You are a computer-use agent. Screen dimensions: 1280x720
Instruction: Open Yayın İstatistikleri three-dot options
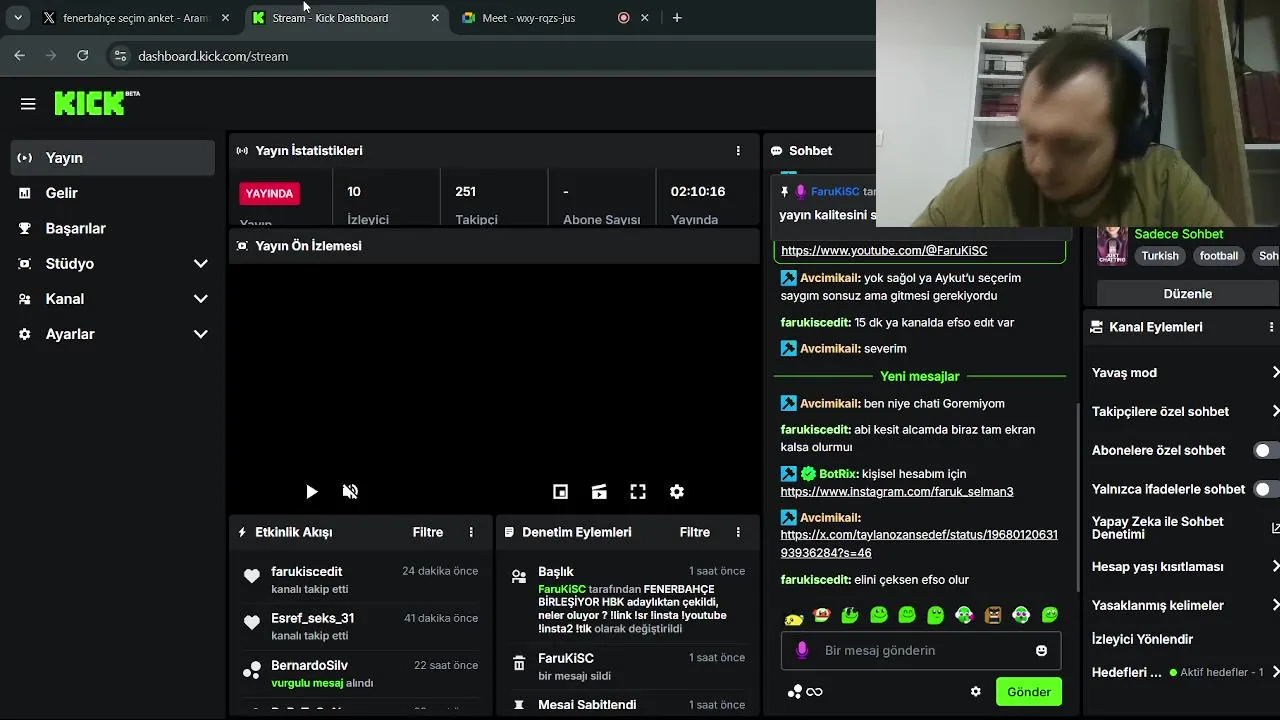click(x=738, y=151)
